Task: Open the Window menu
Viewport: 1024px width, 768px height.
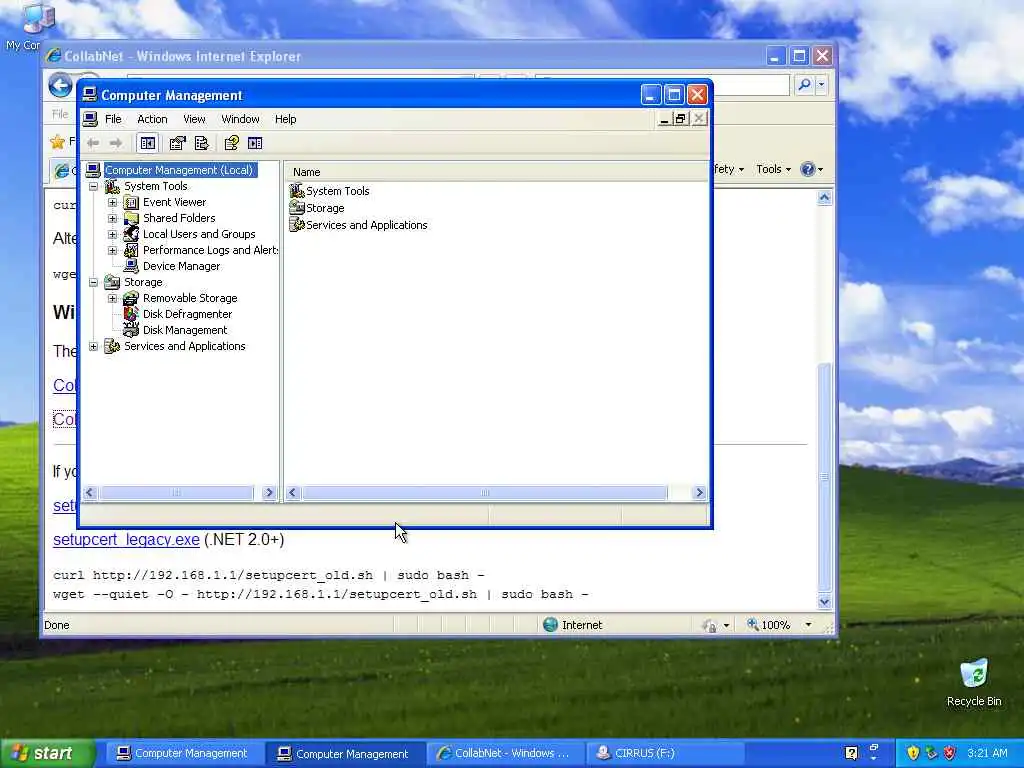Action: [240, 119]
